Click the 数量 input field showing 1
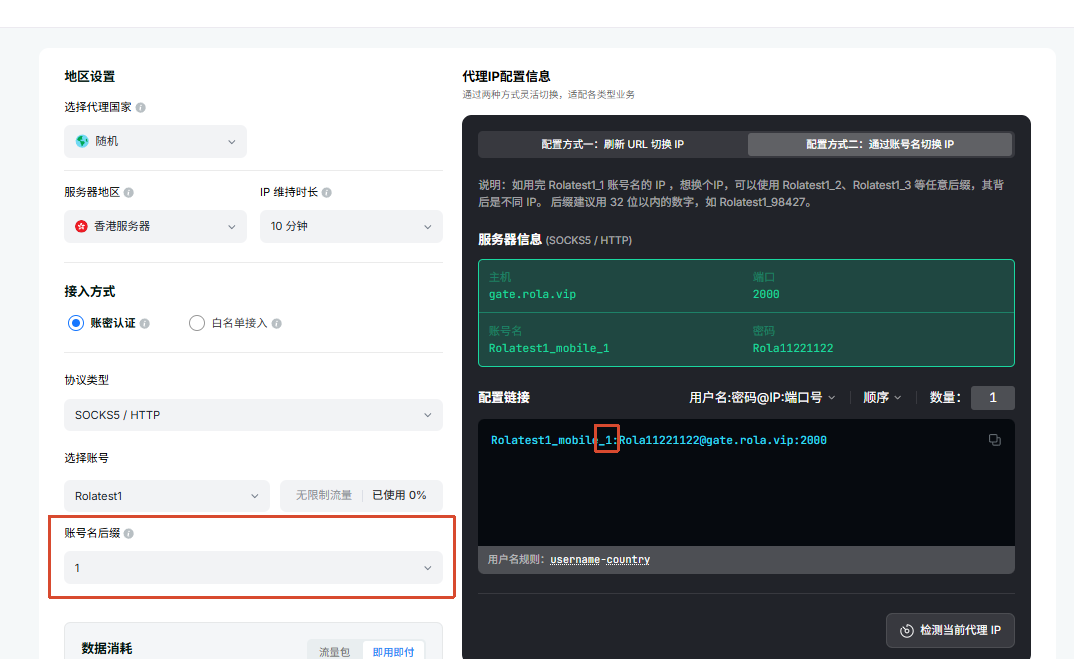The width and height of the screenshot is (1074, 659). (992, 397)
